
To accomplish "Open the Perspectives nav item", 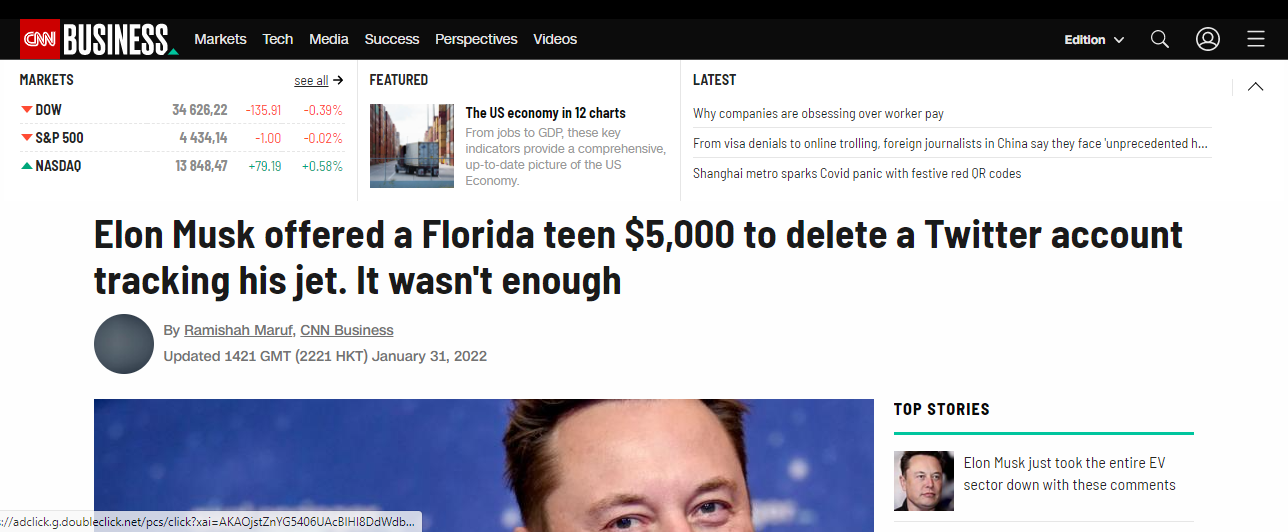I will click(476, 39).
